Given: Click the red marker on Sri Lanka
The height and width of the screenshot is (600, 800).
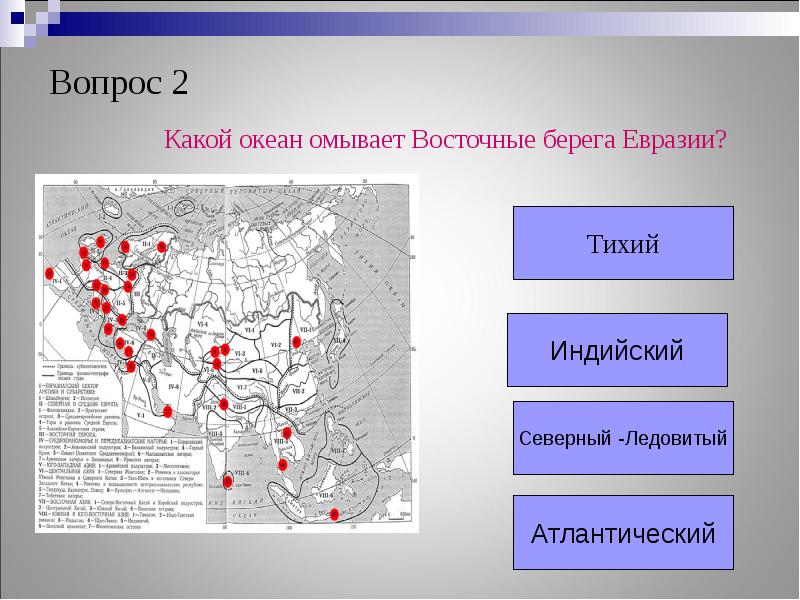Looking at the screenshot, I should [x=229, y=481].
